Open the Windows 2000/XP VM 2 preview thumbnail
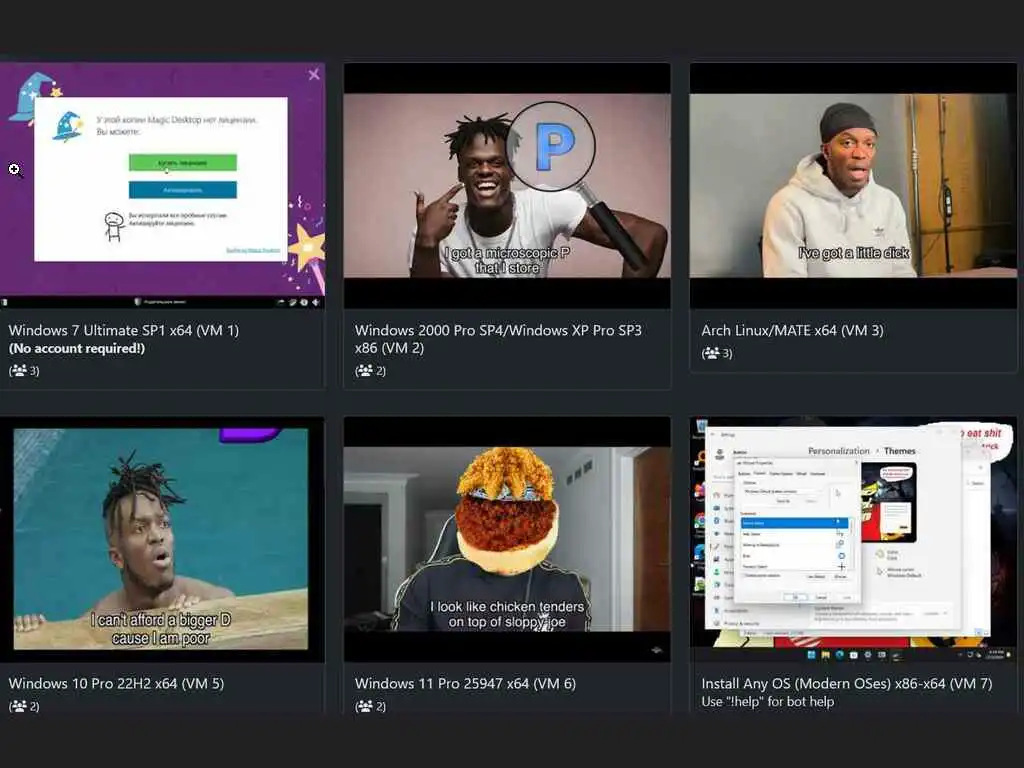 pos(507,185)
